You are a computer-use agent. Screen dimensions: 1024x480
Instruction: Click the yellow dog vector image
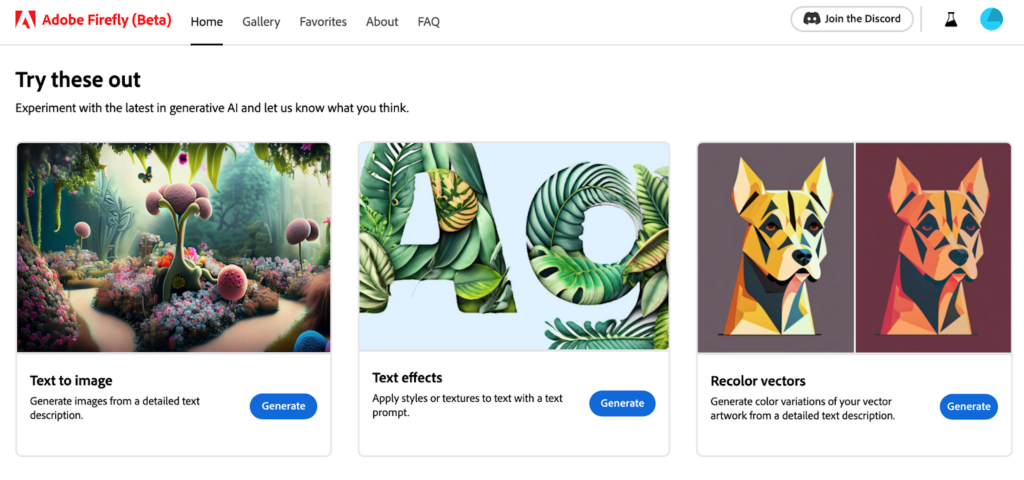pyautogui.click(x=775, y=247)
